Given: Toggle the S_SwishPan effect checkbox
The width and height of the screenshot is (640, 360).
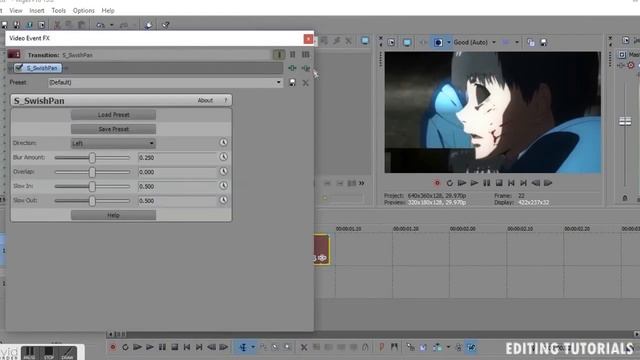Looking at the screenshot, I should pyautogui.click(x=19, y=67).
